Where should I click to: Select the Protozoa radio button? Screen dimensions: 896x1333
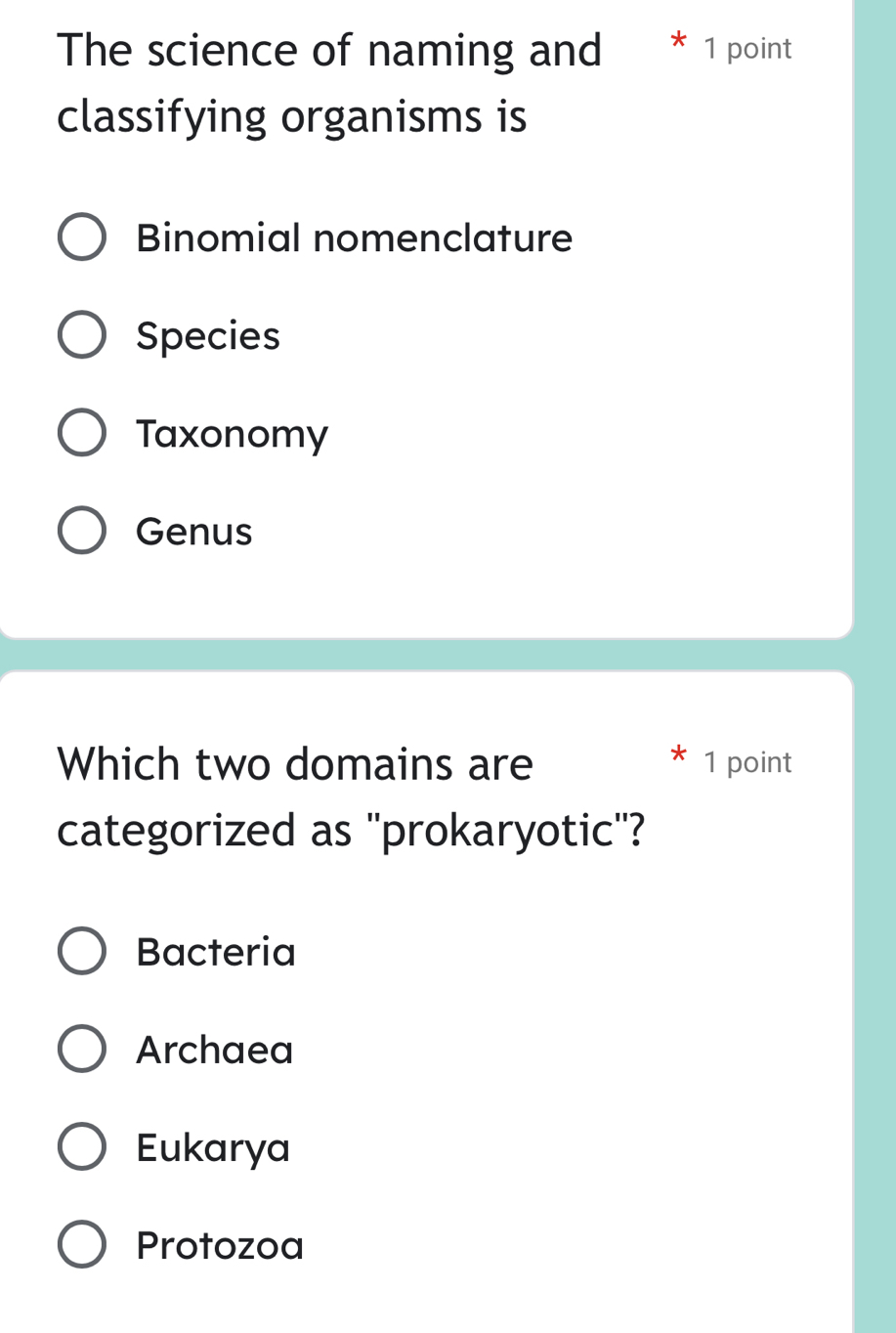pyautogui.click(x=82, y=1244)
